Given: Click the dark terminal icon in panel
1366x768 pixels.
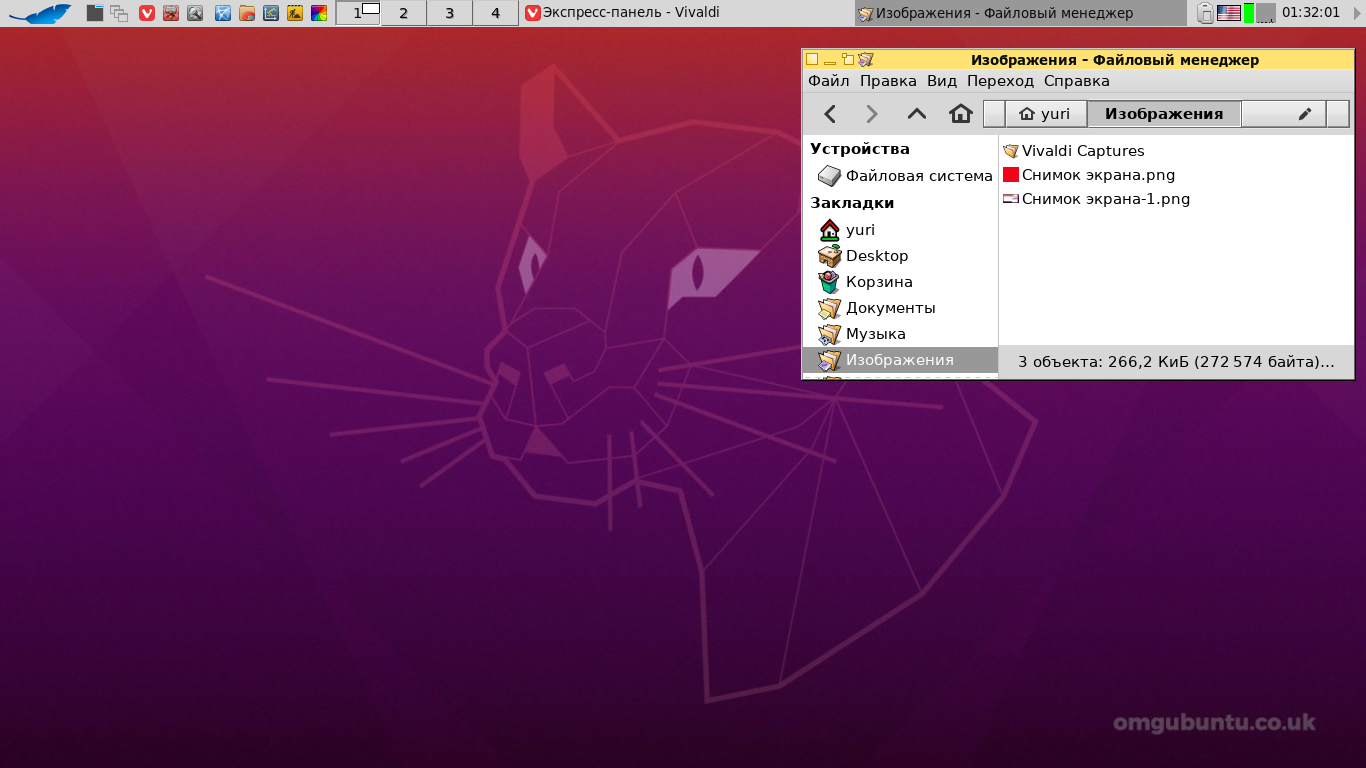Looking at the screenshot, I should (95, 13).
